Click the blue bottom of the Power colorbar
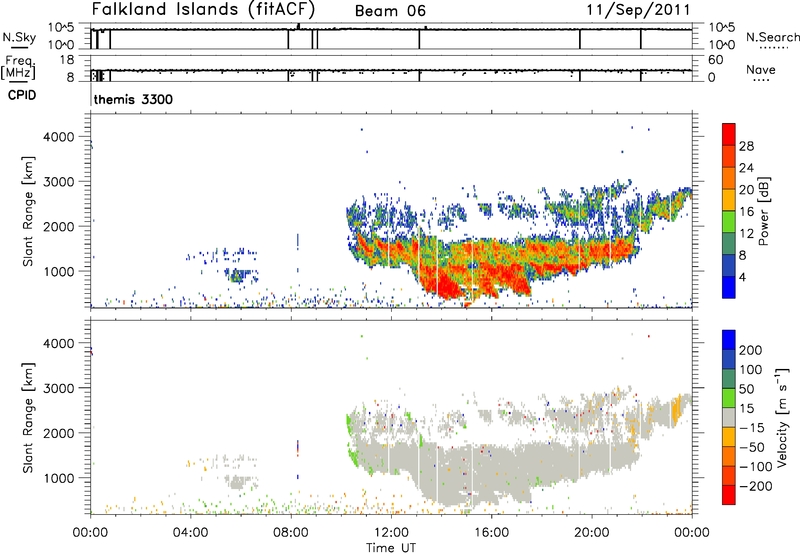This screenshot has width=800, height=554. (x=729, y=287)
